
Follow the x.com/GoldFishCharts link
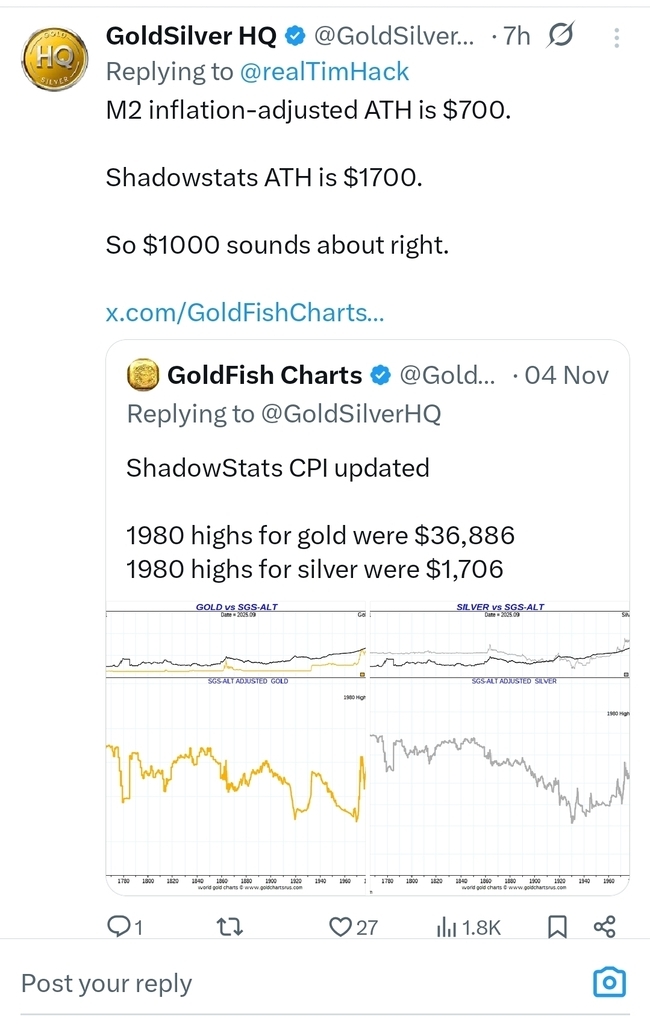pos(244,313)
